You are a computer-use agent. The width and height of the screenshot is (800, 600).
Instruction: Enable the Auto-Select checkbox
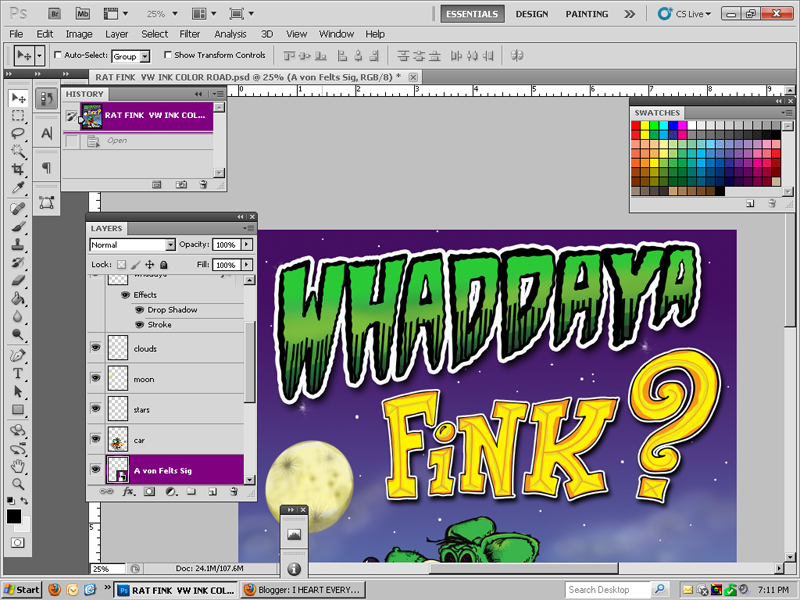[x=59, y=56]
